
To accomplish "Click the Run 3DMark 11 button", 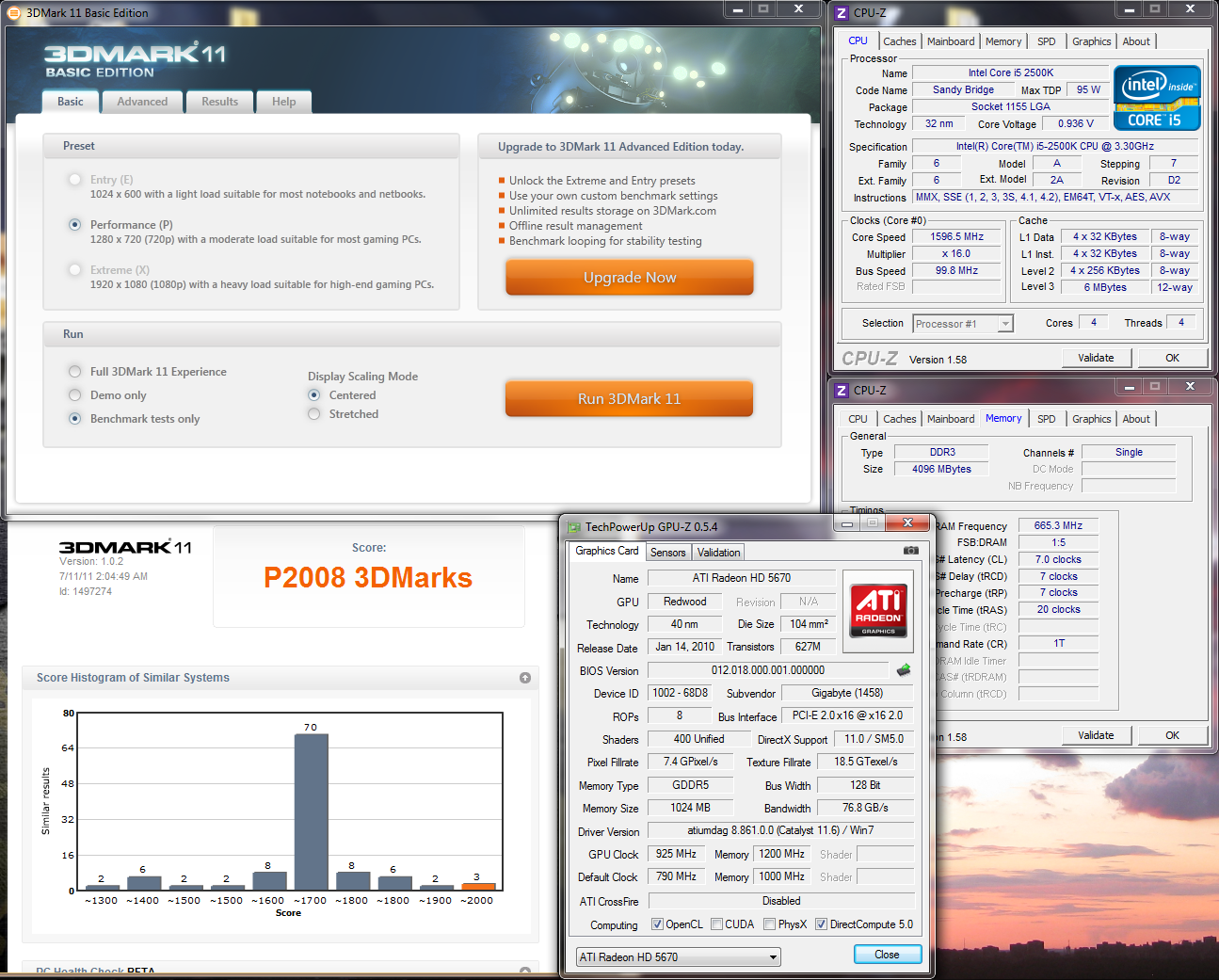I will point(629,398).
